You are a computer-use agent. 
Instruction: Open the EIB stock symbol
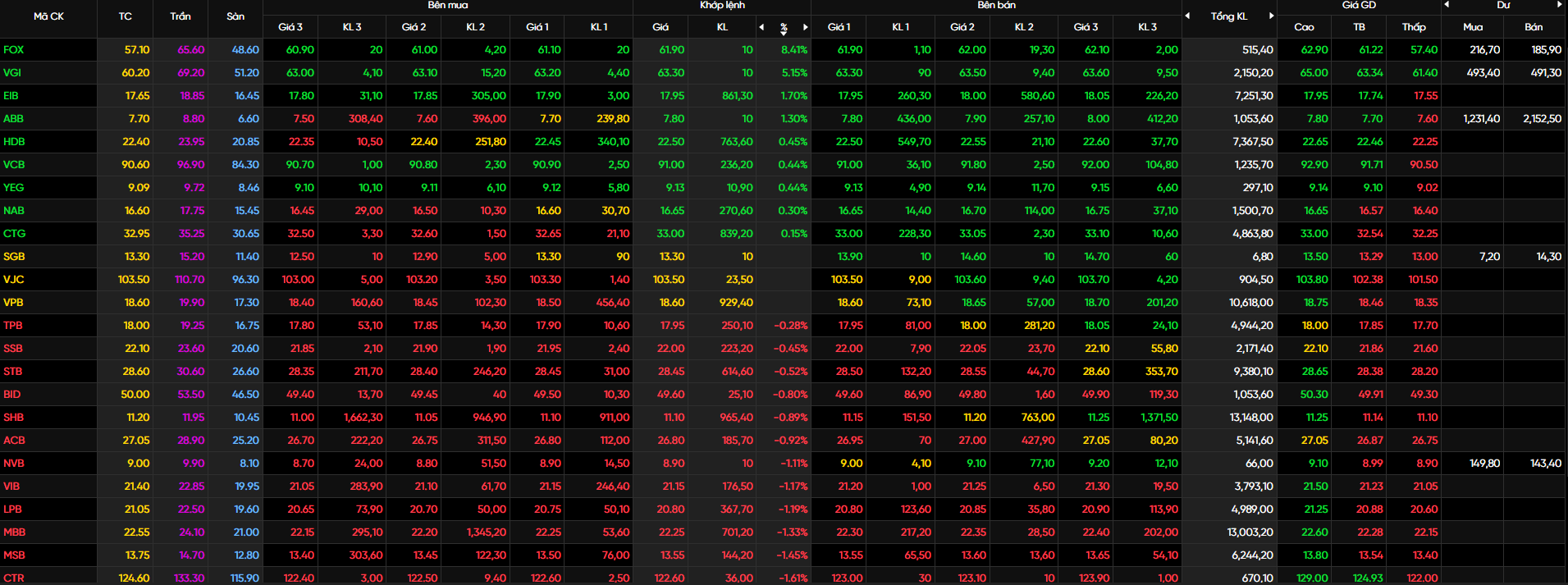coord(11,96)
